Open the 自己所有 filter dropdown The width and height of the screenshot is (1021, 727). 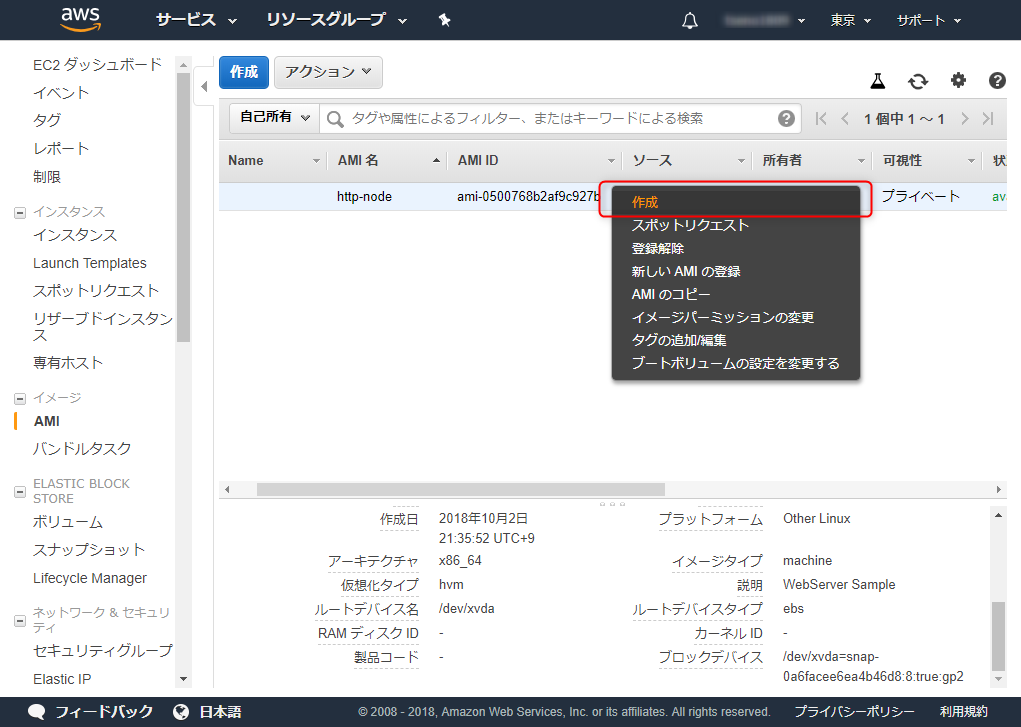pyautogui.click(x=273, y=117)
